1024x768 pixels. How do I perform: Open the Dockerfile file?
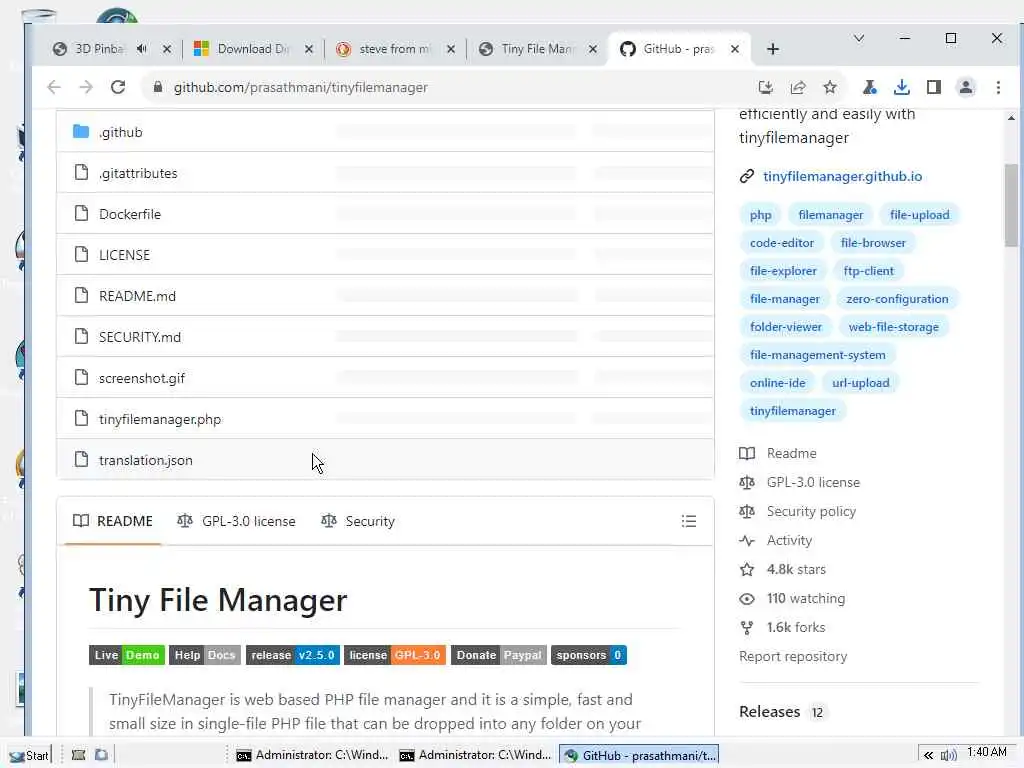coord(129,214)
